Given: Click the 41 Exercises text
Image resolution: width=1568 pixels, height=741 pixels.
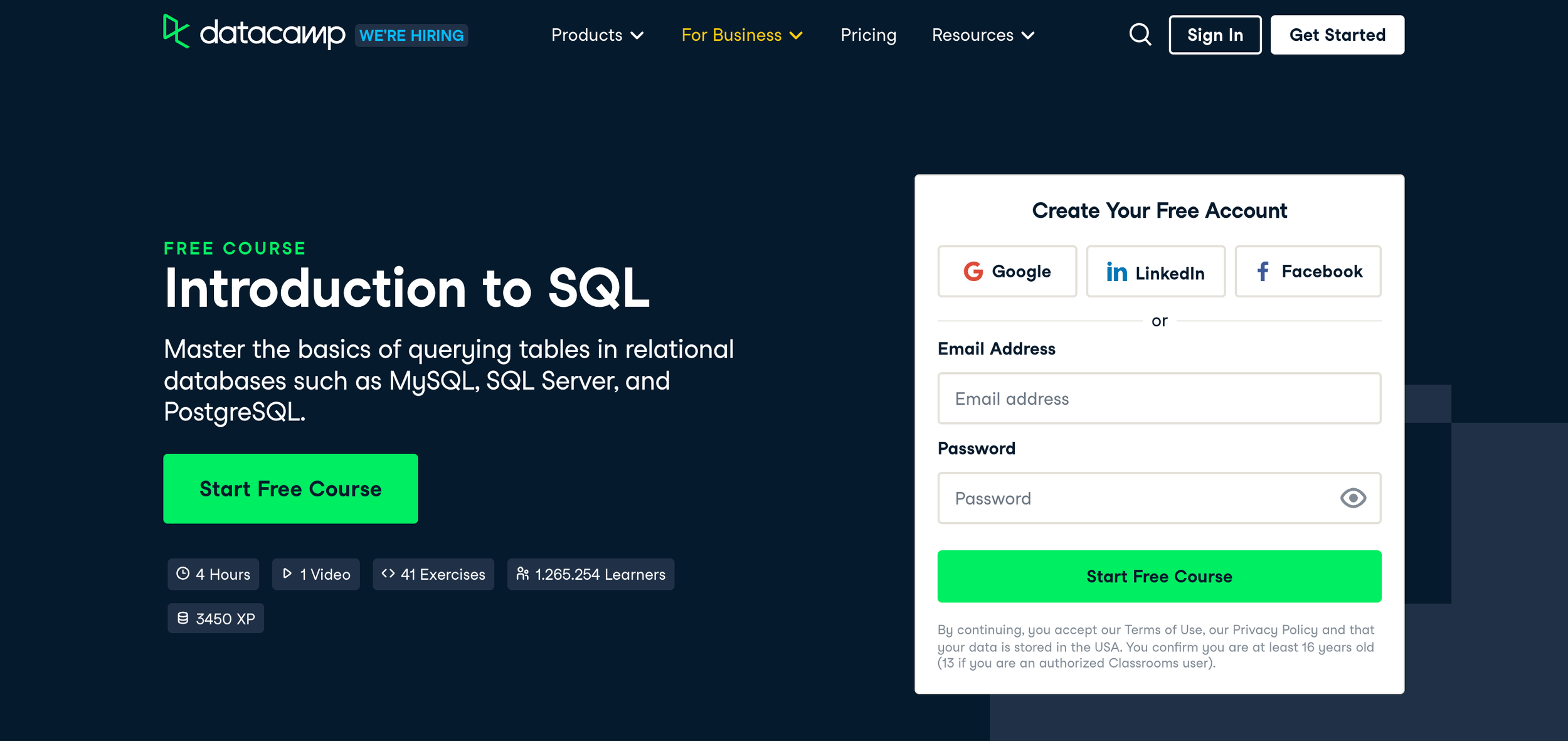Looking at the screenshot, I should (x=443, y=575).
